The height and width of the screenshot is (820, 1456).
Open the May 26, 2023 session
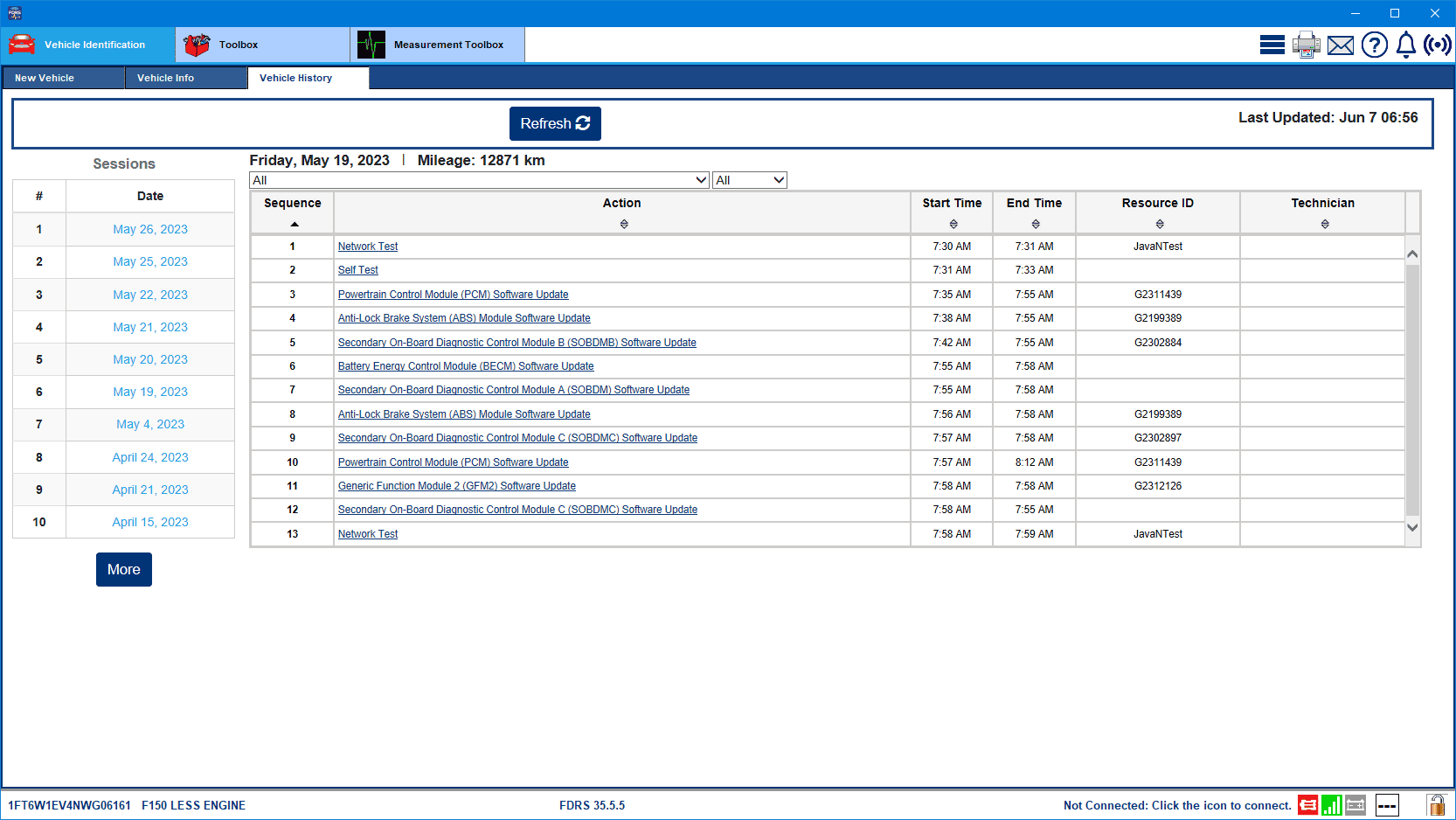point(150,229)
